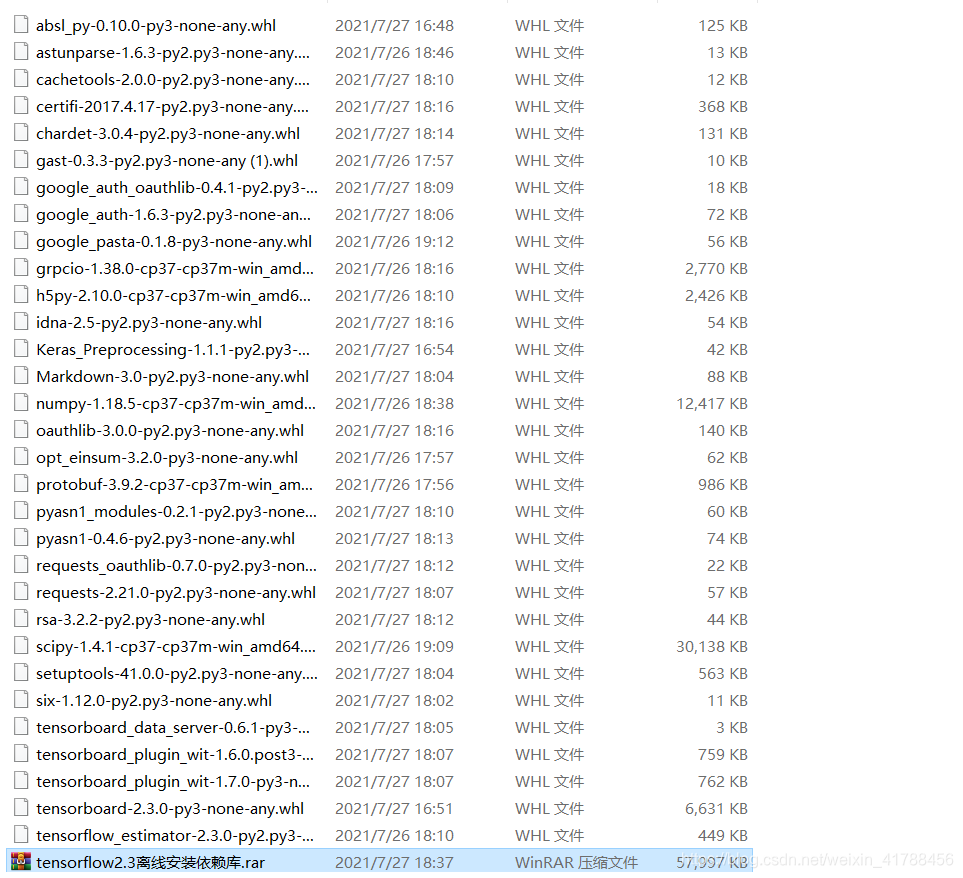Image resolution: width=963 pixels, height=878 pixels.
Task: Click the 30,138 KB size of scipy
Action: [x=712, y=647]
